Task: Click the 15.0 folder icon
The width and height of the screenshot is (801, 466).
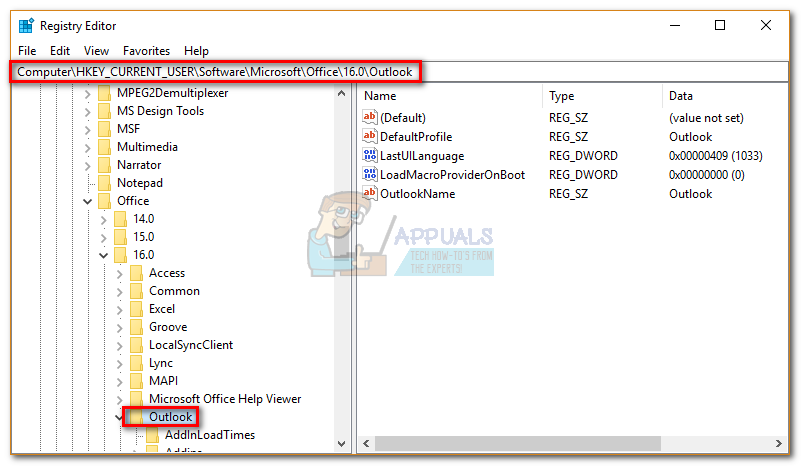Action: (x=121, y=237)
